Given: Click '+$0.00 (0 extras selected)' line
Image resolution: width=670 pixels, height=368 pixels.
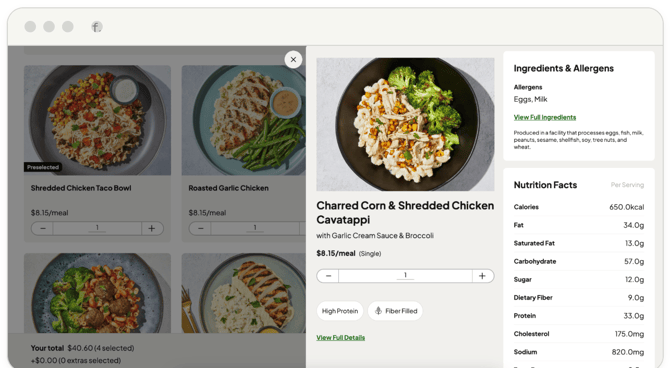Looking at the screenshot, I should 76,360.
